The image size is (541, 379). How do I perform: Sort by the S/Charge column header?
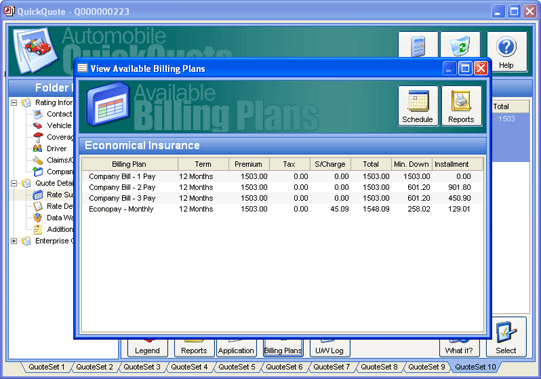point(330,164)
